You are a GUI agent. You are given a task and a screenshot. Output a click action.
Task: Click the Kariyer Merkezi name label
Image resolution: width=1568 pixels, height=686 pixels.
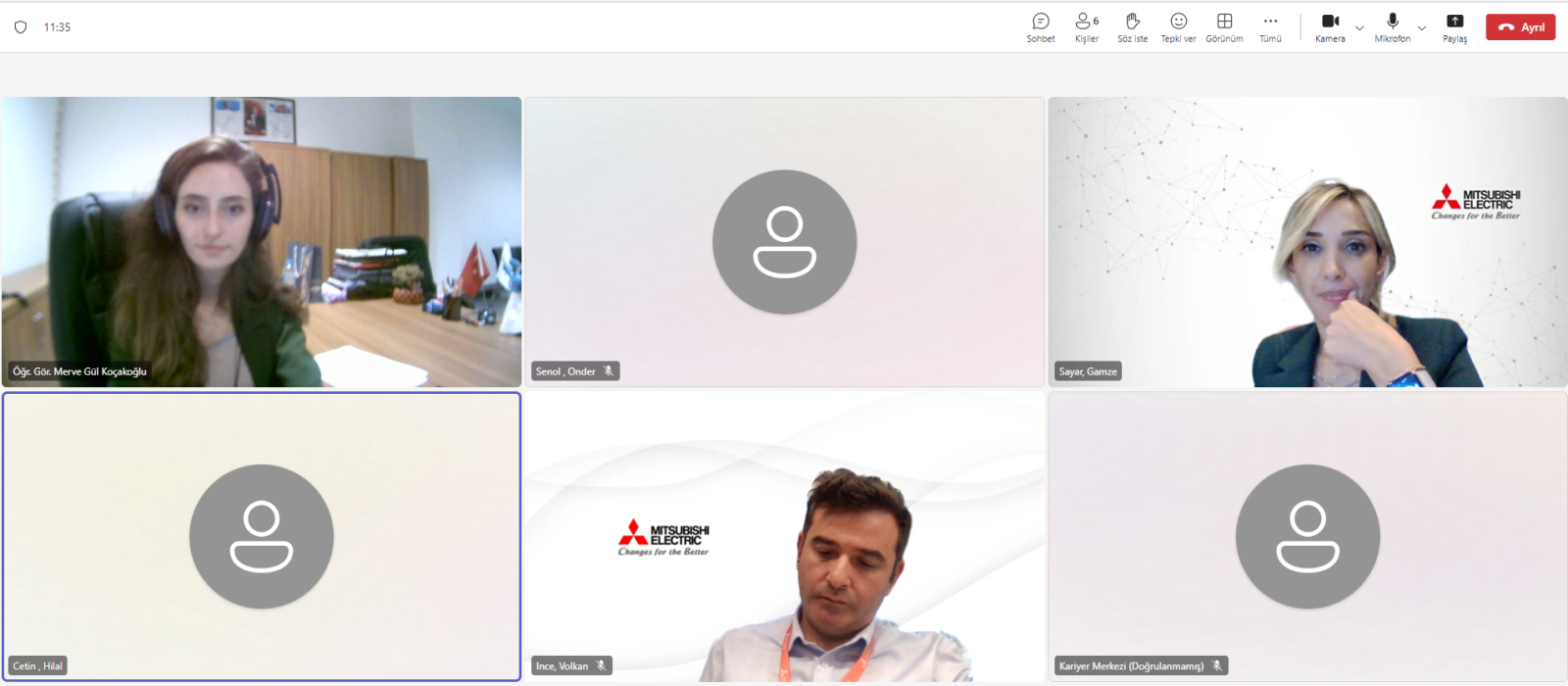coord(1131,666)
